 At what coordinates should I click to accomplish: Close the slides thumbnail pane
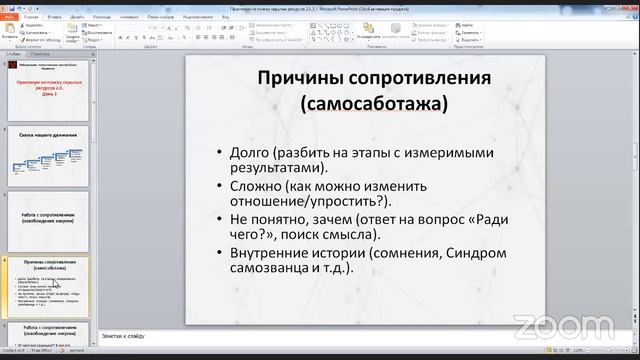[93, 54]
